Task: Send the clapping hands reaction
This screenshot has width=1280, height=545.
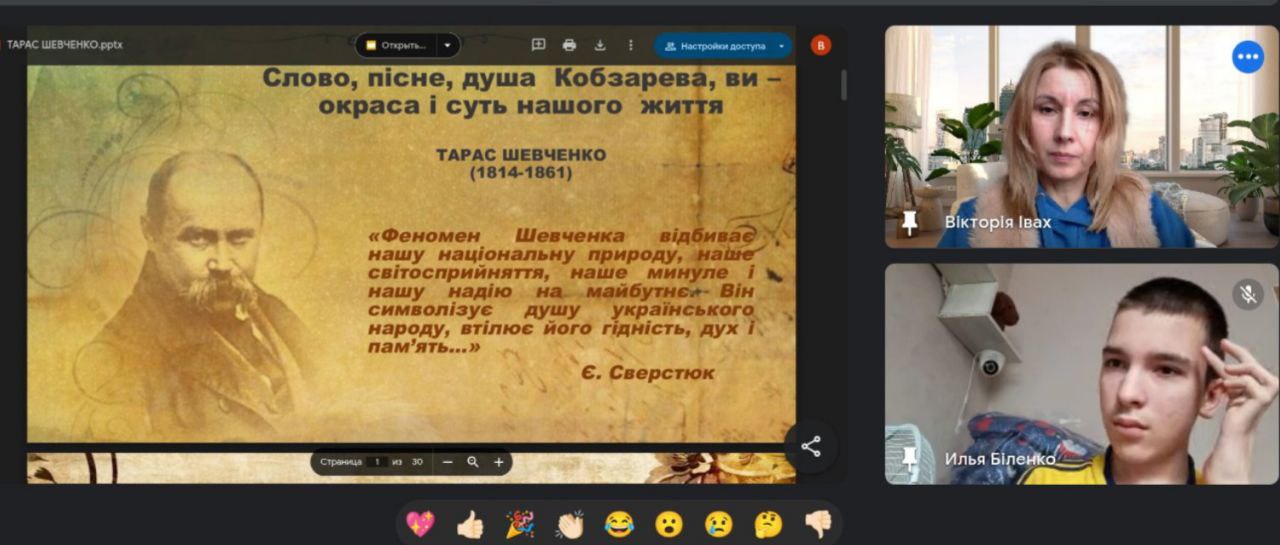Action: pos(570,524)
